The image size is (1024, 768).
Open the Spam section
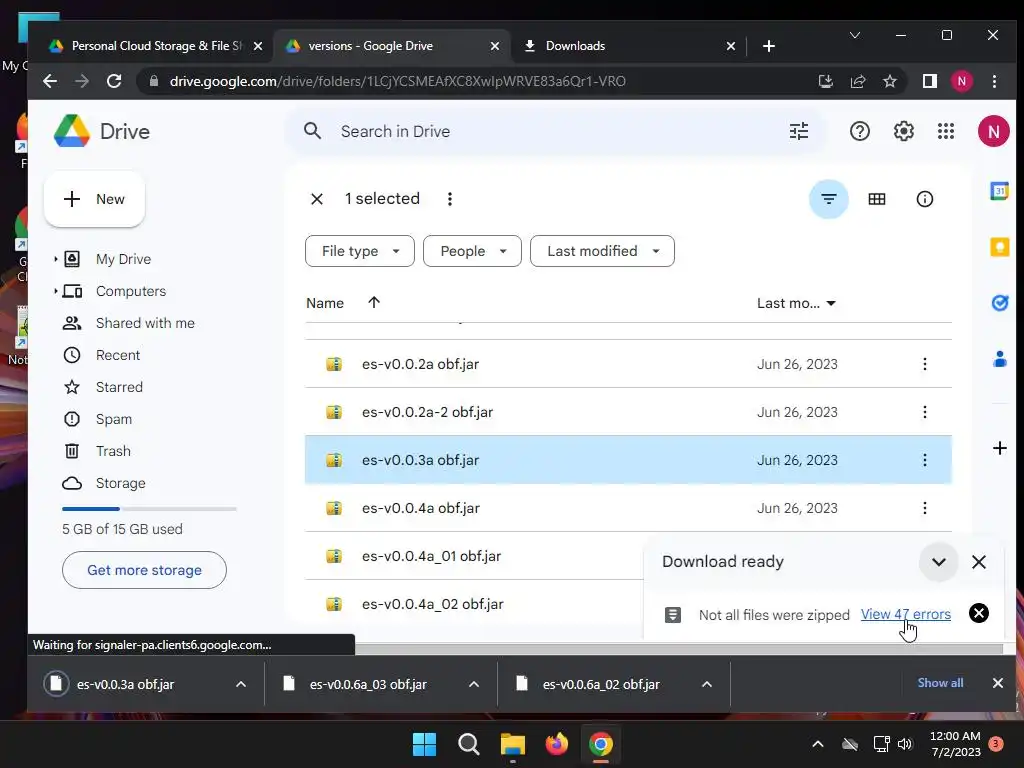point(114,419)
